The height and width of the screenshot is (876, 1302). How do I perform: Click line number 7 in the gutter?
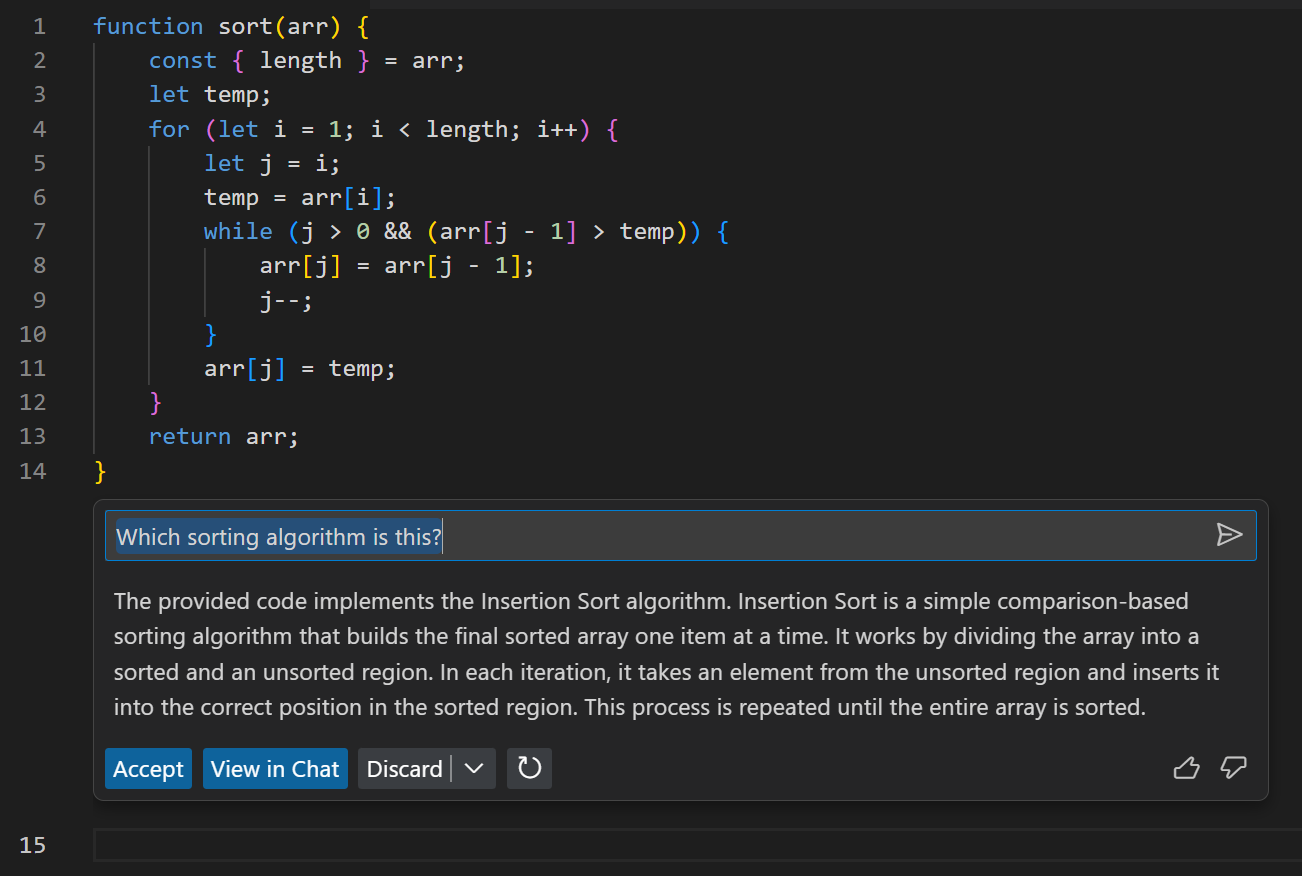(x=39, y=231)
